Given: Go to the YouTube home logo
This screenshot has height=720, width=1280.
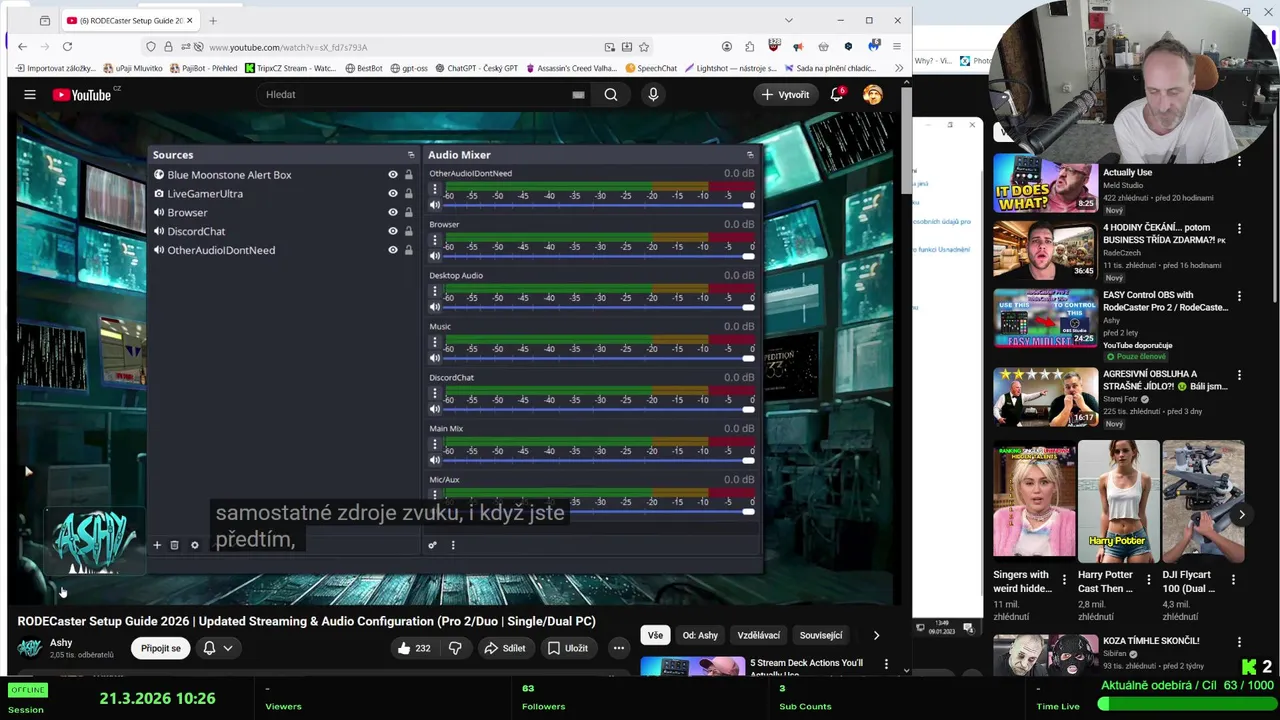Looking at the screenshot, I should pos(82,94).
